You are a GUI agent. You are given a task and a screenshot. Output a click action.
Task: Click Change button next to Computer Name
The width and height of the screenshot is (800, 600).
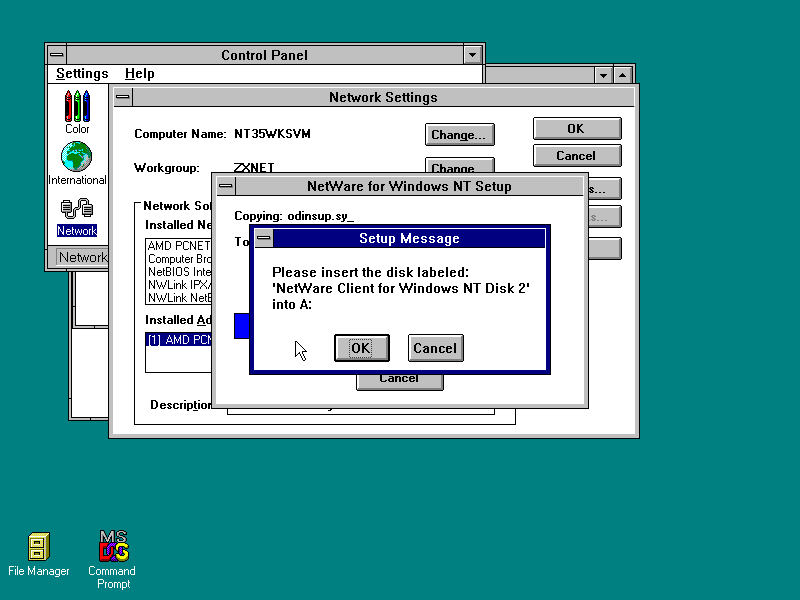click(x=459, y=135)
